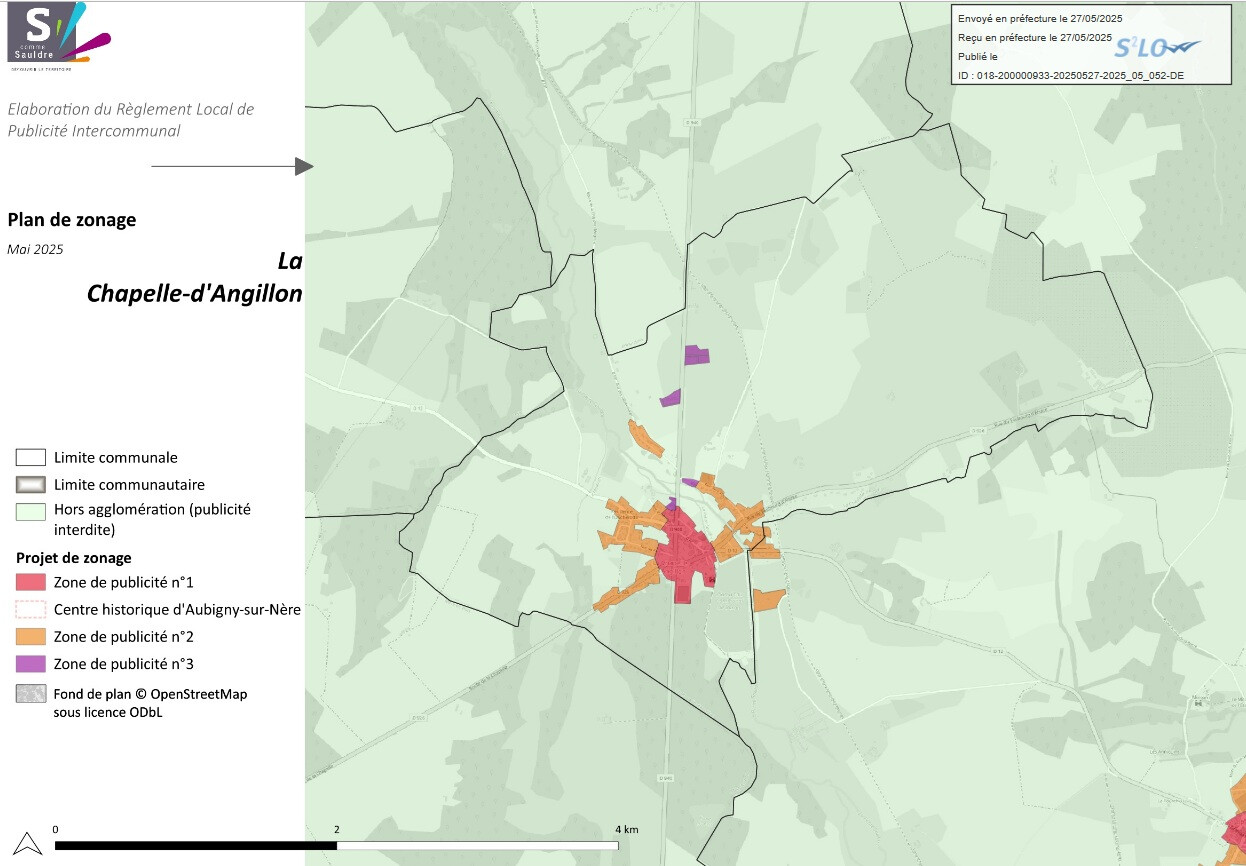Click the Mai 2025 date text
This screenshot has width=1246, height=866.
[35, 250]
